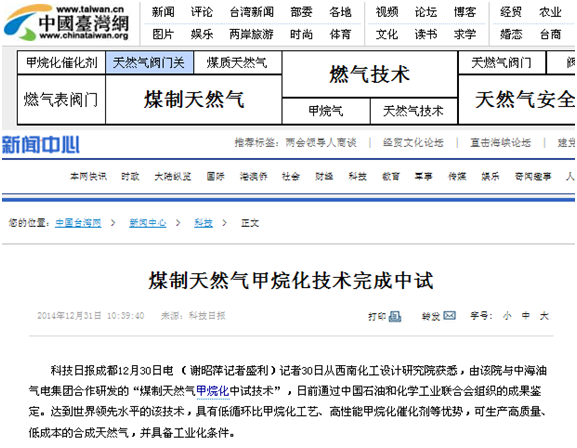Set font size to small (小)
577x448 pixels.
point(507,316)
